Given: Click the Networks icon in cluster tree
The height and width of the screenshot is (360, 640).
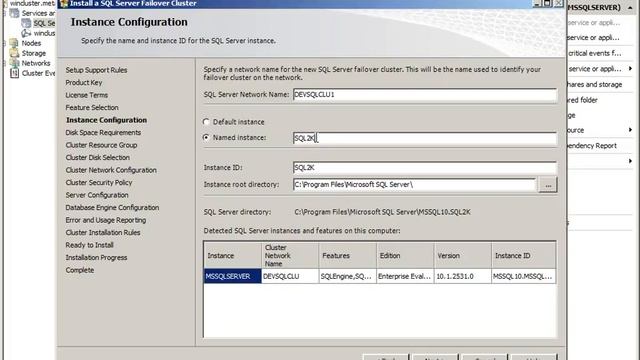Looking at the screenshot, I should pos(15,63).
